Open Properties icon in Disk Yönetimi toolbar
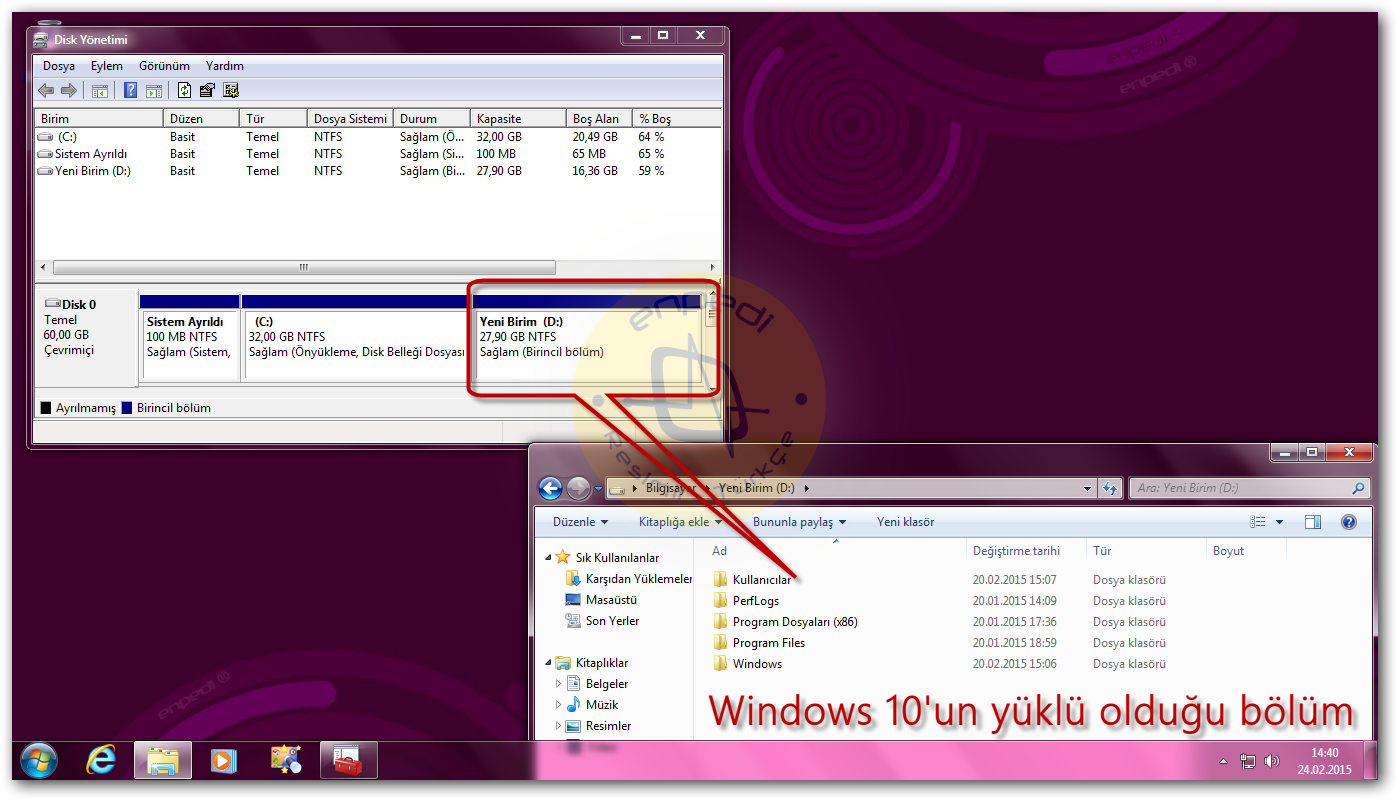The image size is (1398, 800). [x=208, y=91]
